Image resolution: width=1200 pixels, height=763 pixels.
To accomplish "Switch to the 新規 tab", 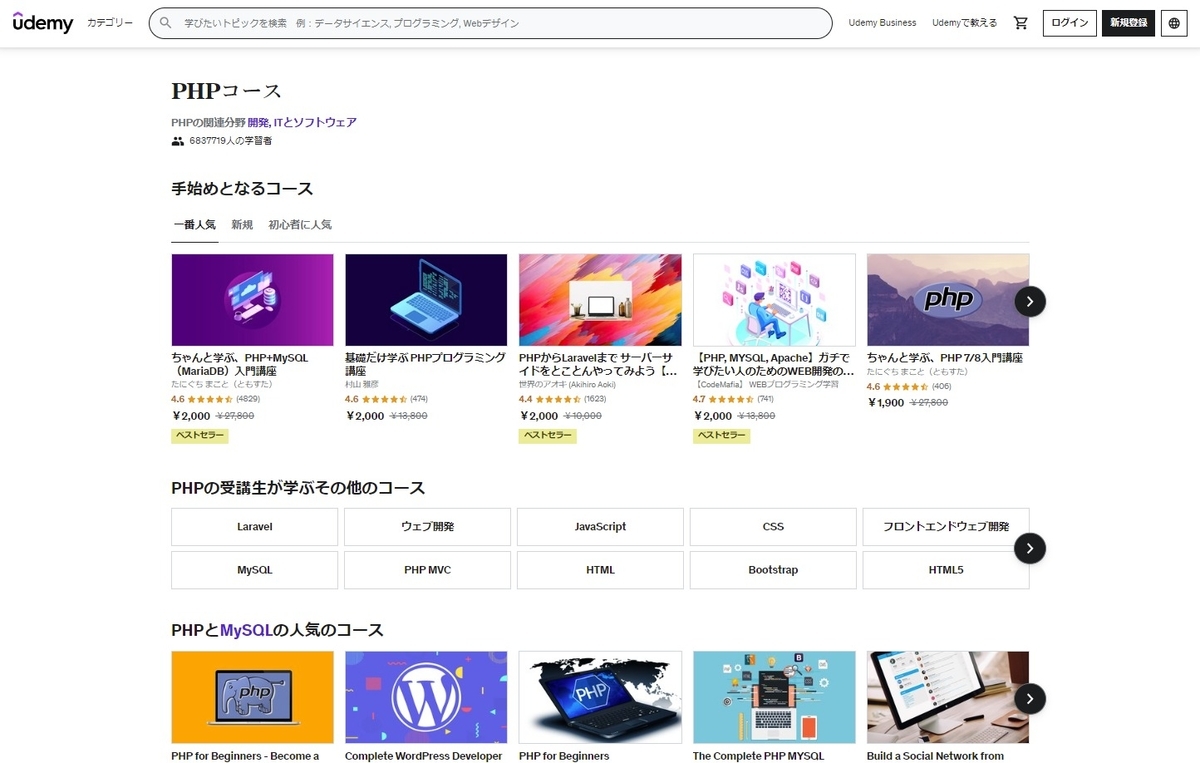I will pyautogui.click(x=242, y=225).
